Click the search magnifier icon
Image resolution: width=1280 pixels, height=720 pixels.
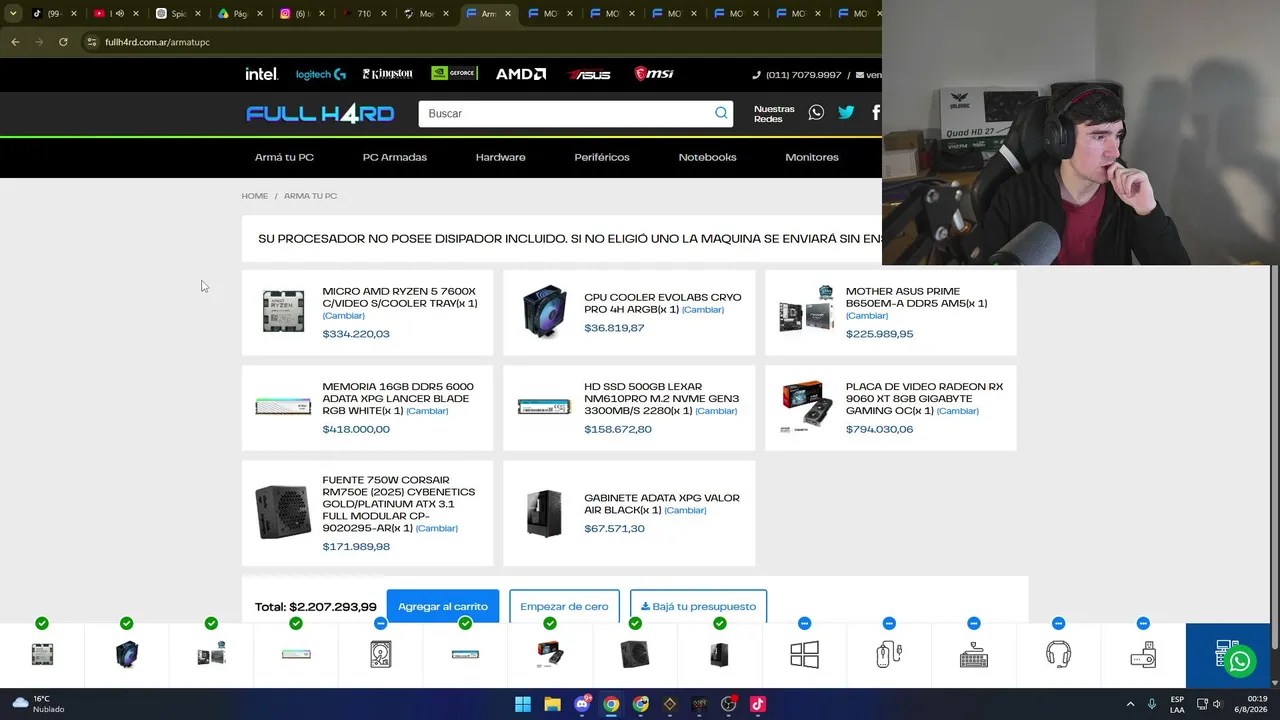tap(721, 113)
